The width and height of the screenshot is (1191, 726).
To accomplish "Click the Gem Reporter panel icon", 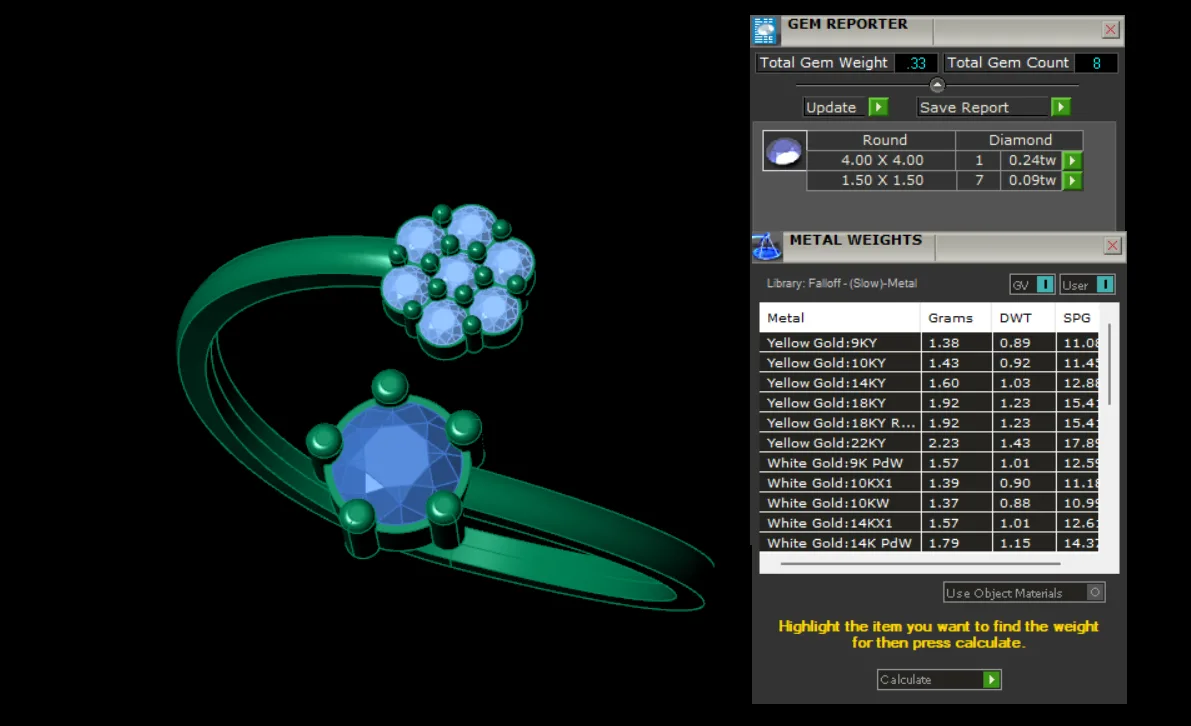I will coord(765,30).
